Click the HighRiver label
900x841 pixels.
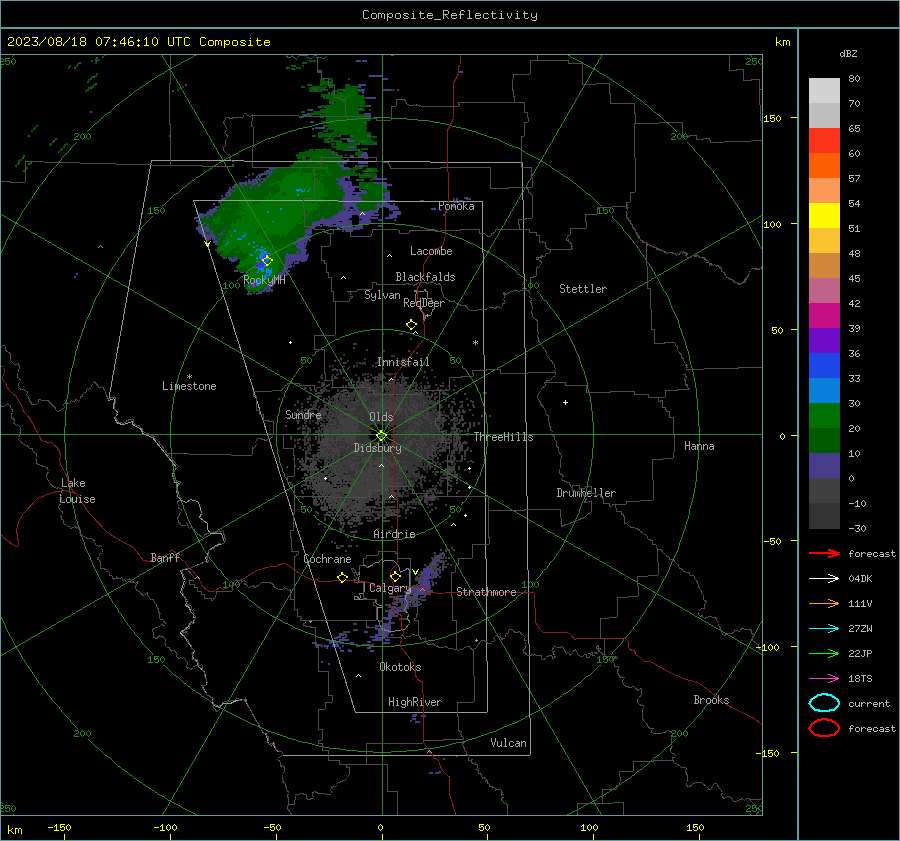pos(415,702)
